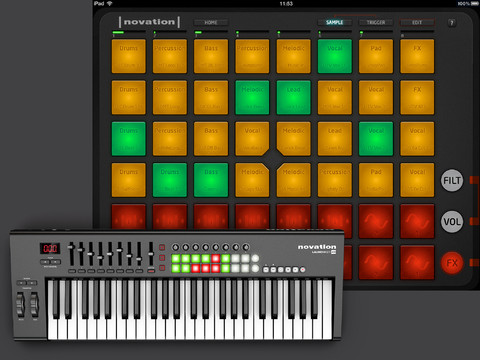Open the HOME screen button
Viewport: 480px width, 360px height.
[211, 22]
